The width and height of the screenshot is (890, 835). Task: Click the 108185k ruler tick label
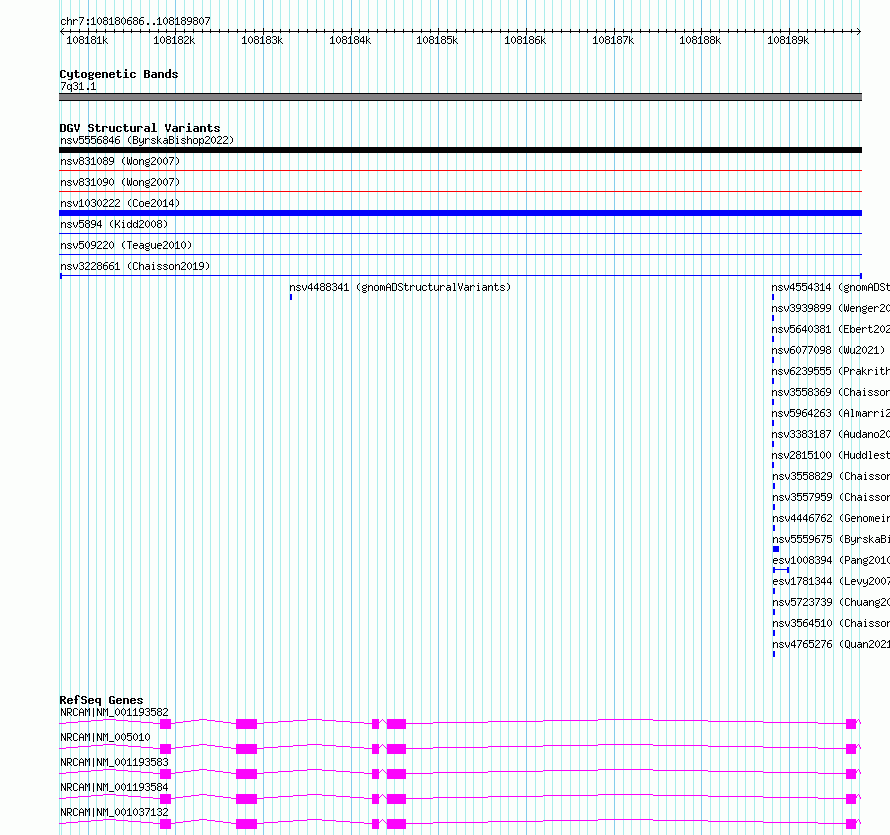[x=437, y=40]
